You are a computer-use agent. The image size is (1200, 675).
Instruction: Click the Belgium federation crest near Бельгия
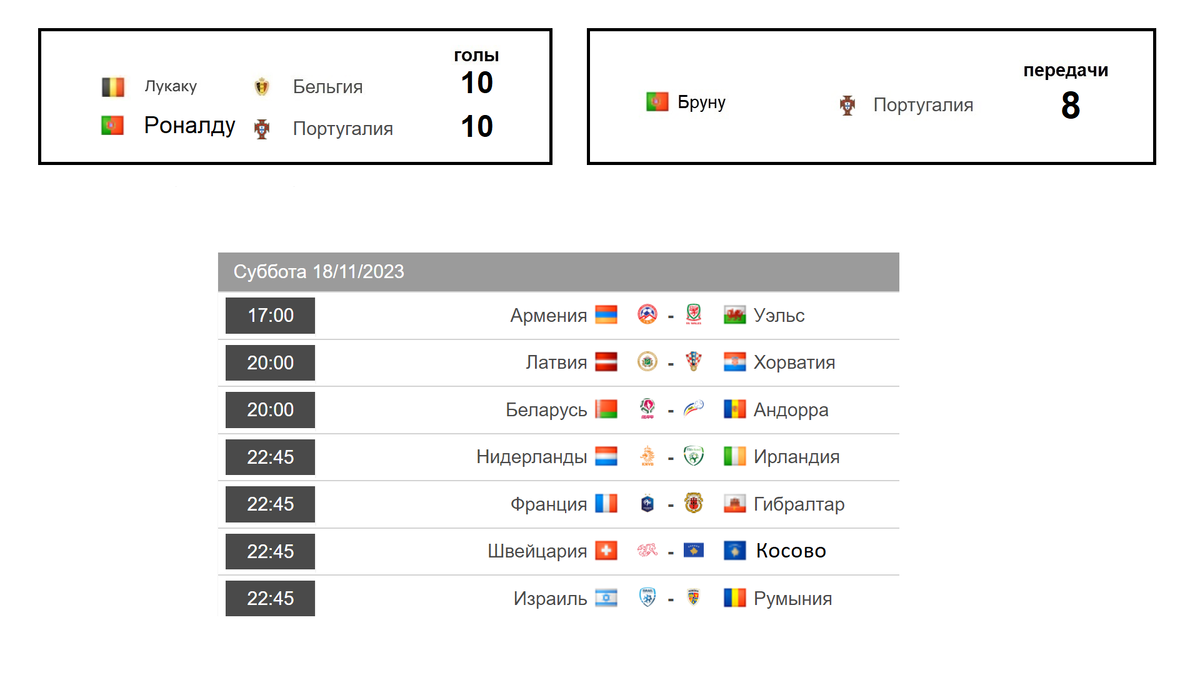pyautogui.click(x=262, y=87)
